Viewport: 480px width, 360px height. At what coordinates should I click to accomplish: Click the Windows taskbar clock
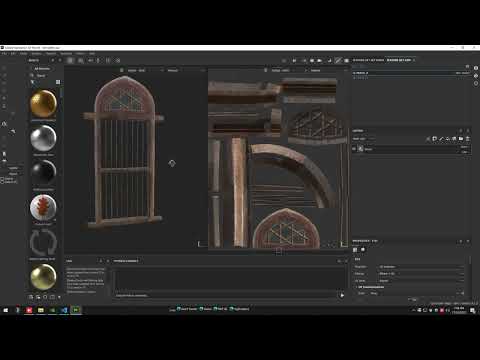(459, 310)
